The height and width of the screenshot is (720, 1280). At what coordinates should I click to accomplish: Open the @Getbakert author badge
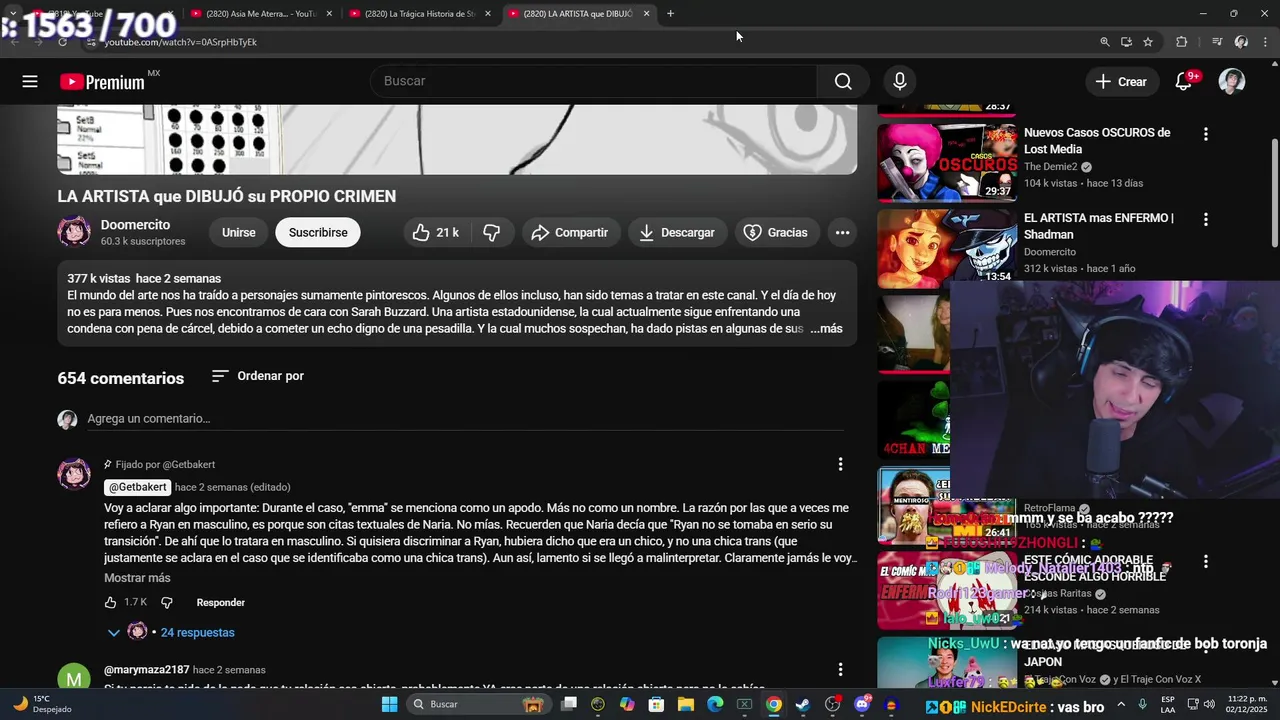(x=138, y=487)
